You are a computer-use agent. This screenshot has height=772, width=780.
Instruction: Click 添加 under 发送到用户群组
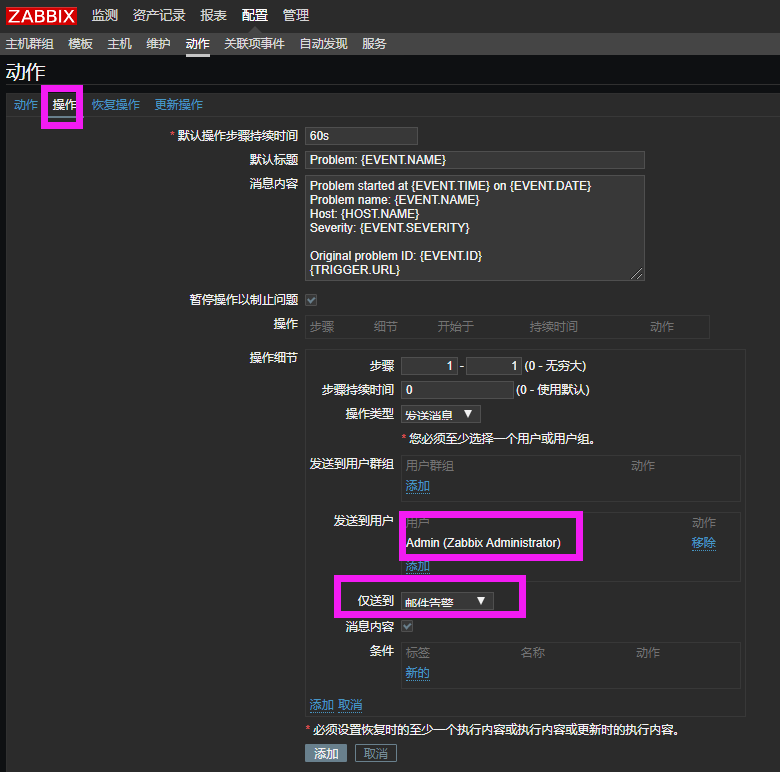click(417, 486)
